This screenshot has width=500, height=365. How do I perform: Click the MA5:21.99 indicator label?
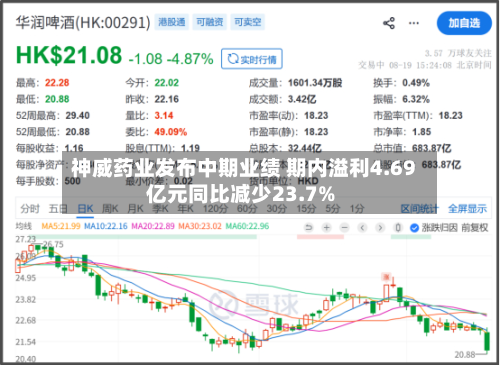pos(61,226)
